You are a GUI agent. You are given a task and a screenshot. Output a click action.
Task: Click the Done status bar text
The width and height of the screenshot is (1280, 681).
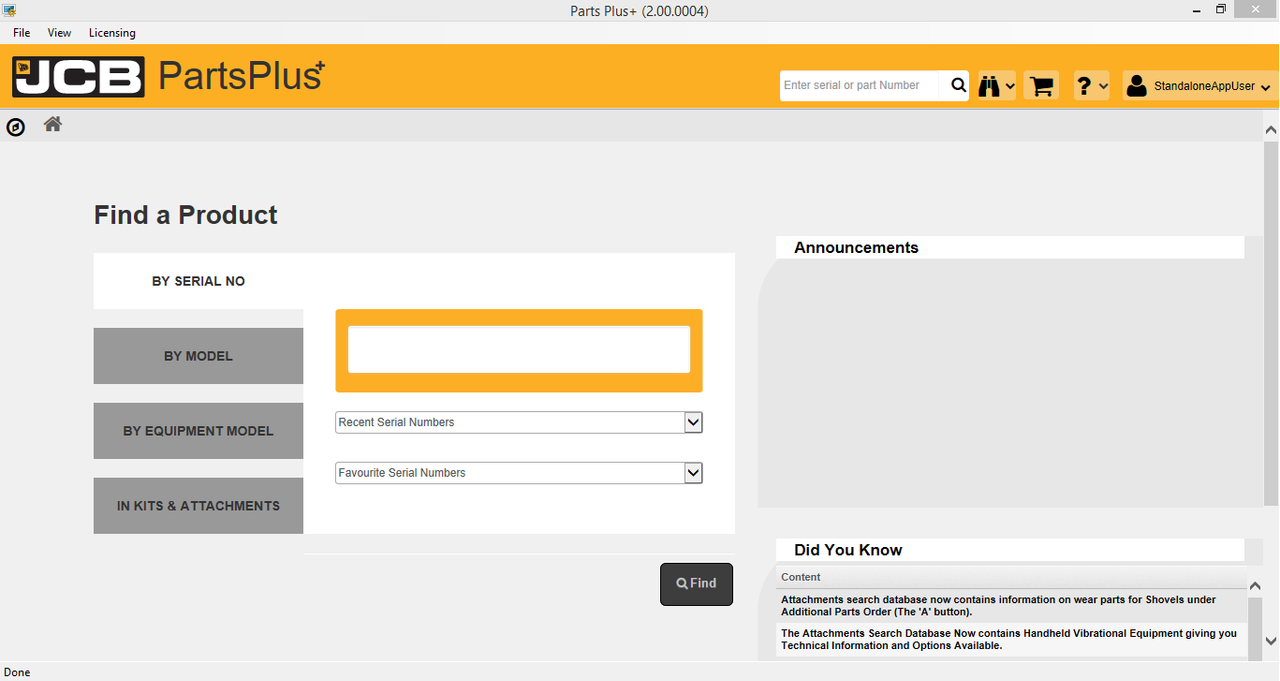point(17,672)
